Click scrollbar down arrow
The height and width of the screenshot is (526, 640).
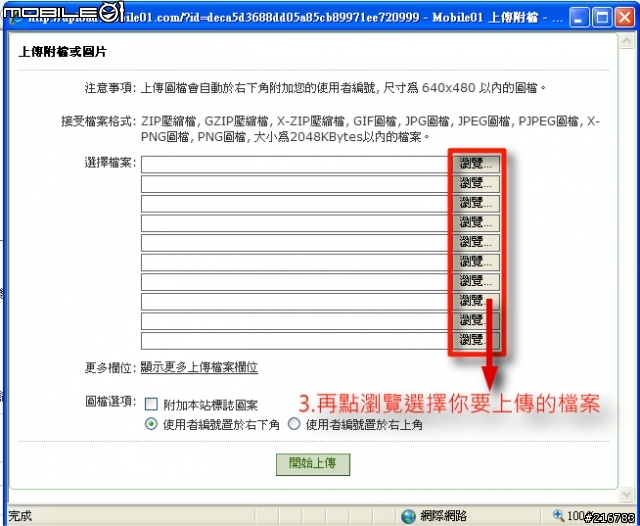(x=627, y=495)
